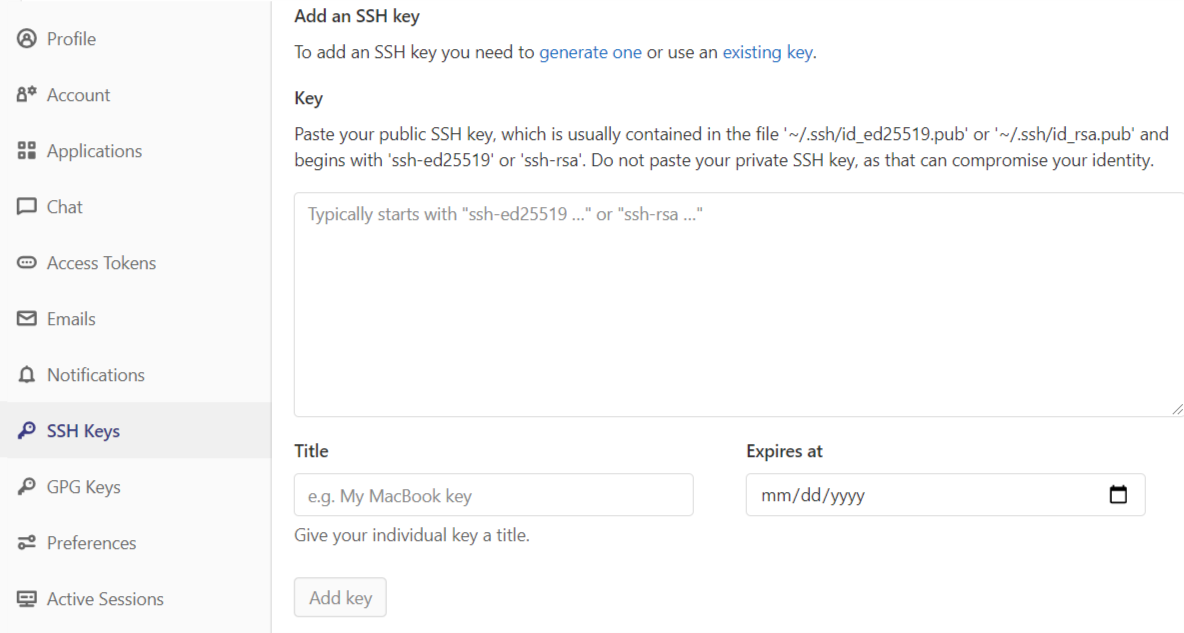This screenshot has width=1184, height=633.
Task: Click into the Key text area
Action: (738, 305)
